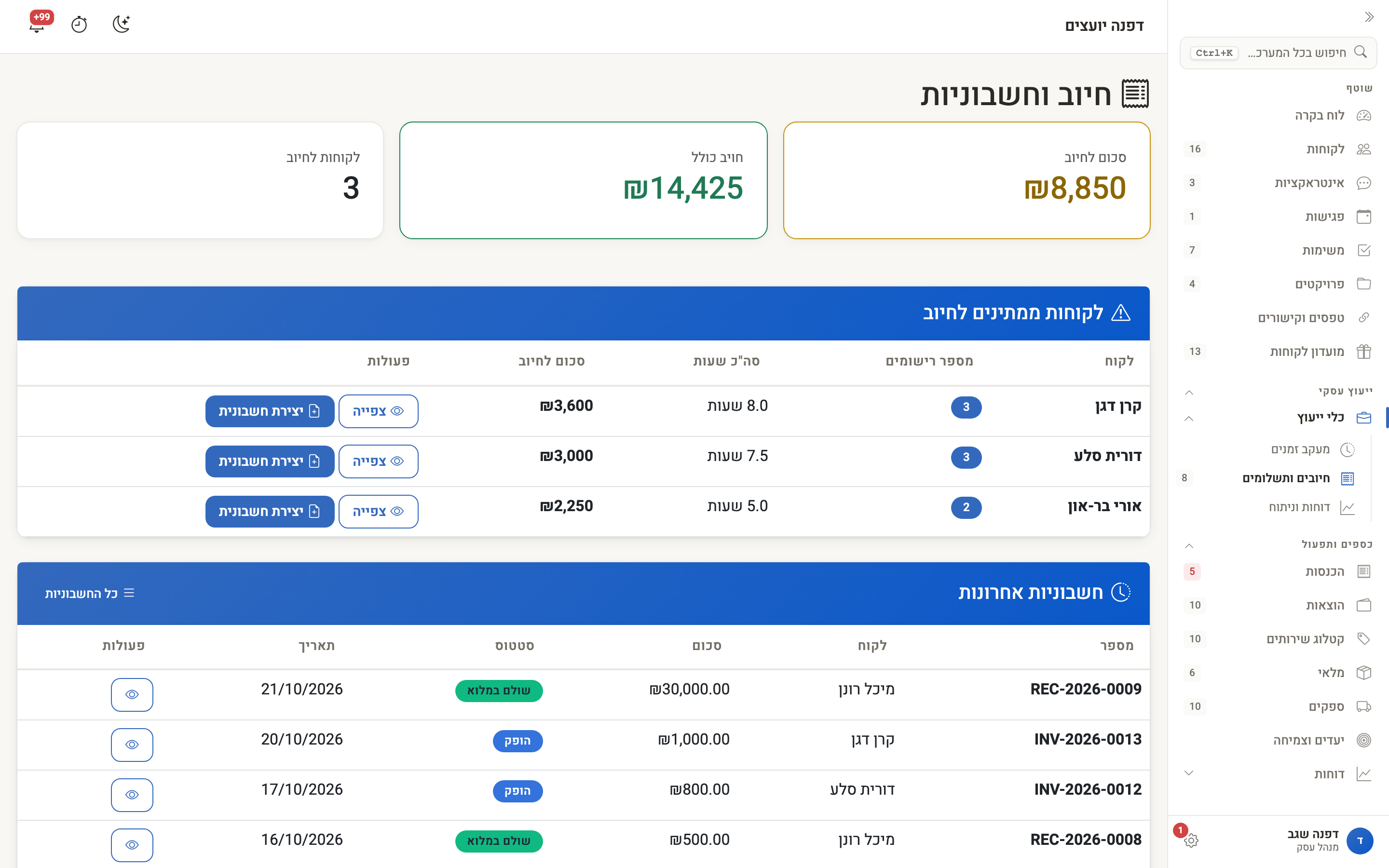Viewport: 1389px width, 868px height.
Task: View invoice INV-2026-0013 via eye button
Action: click(x=132, y=745)
